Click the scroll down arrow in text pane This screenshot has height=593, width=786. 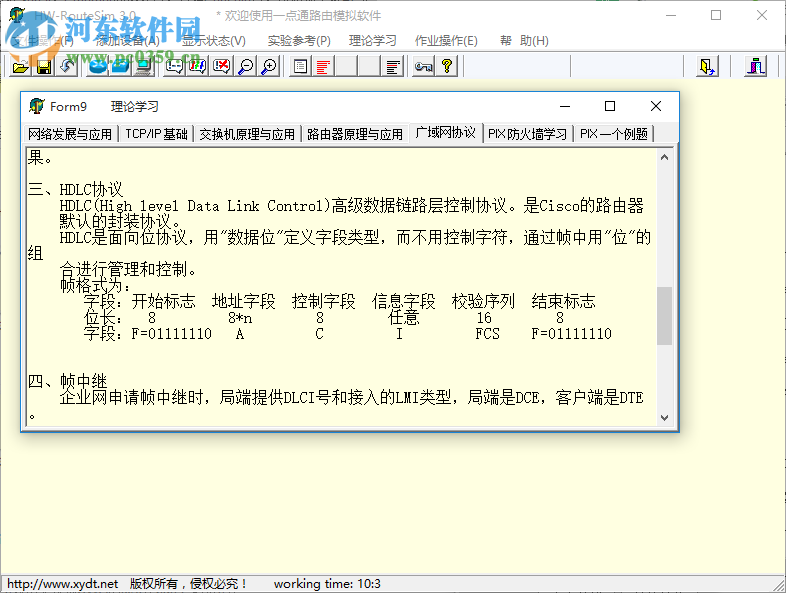[664, 418]
